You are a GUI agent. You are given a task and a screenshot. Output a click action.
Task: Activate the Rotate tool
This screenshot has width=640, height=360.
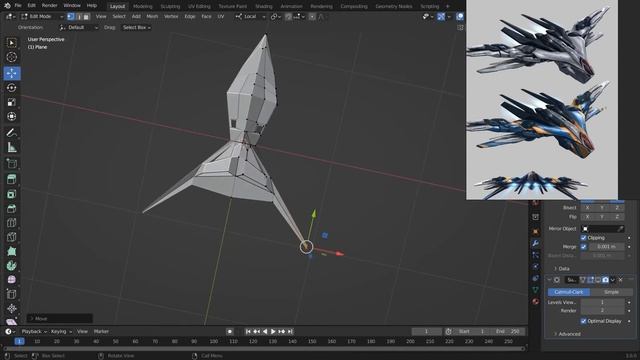tap(12, 88)
